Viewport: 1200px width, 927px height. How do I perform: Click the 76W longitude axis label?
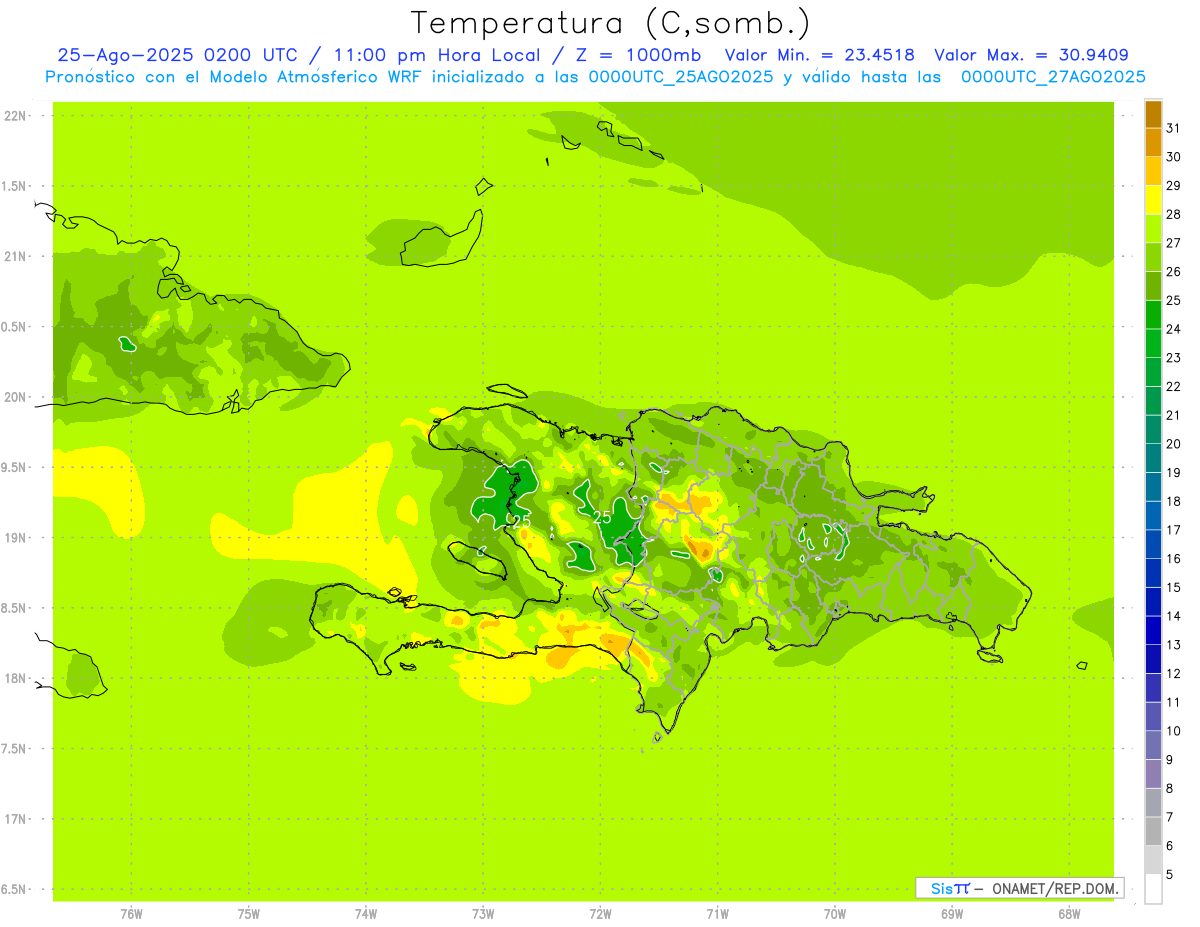click(131, 914)
